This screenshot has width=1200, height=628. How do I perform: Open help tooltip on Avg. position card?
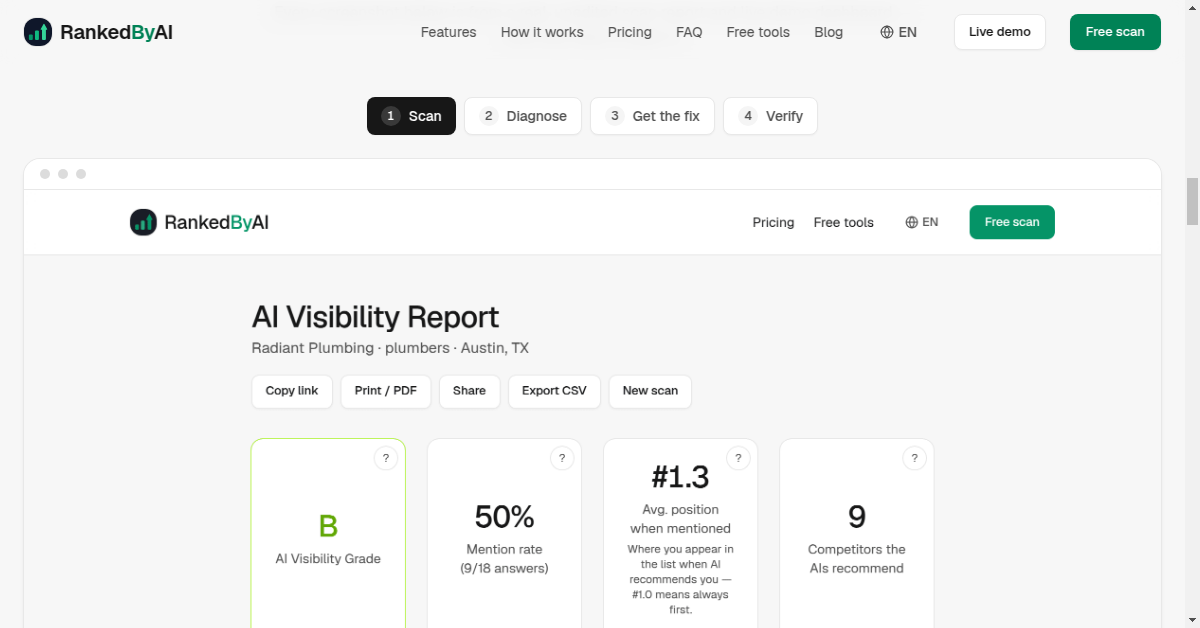[x=738, y=458]
